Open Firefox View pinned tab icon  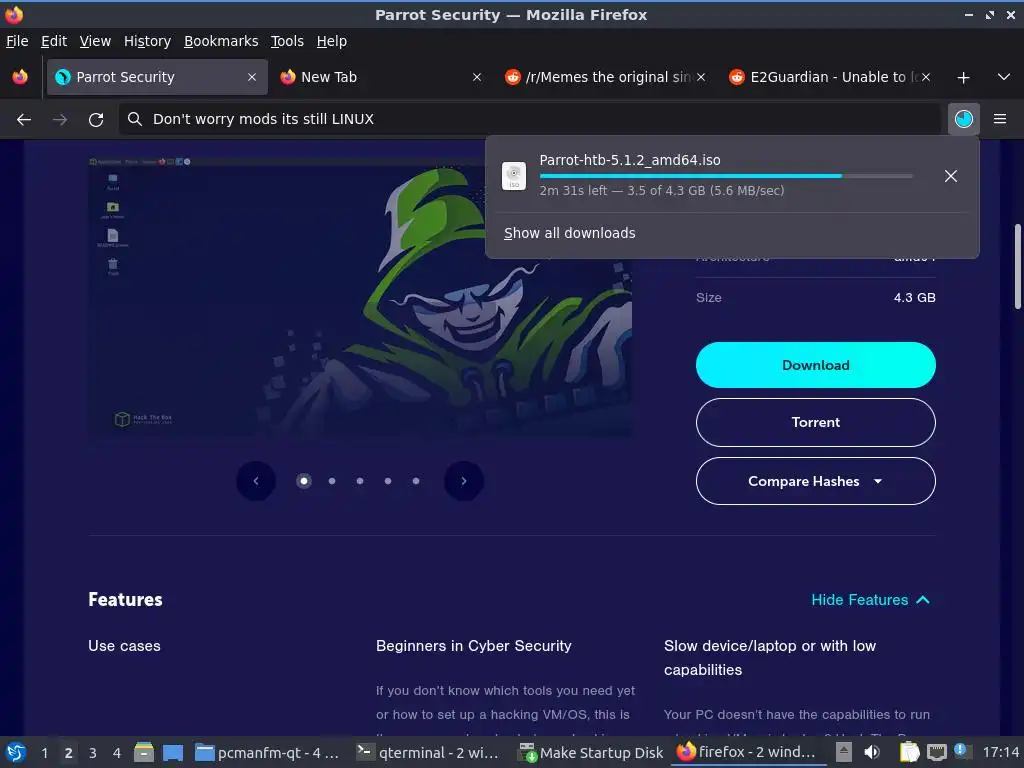(x=20, y=77)
